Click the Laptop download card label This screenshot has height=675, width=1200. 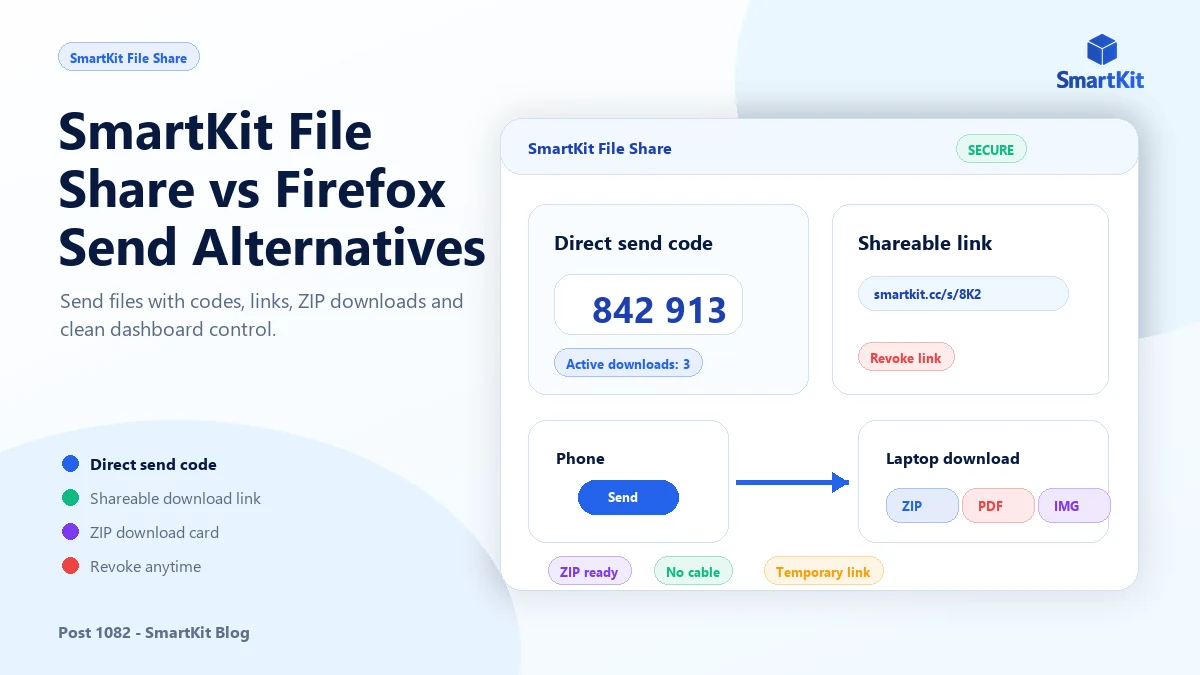pos(953,458)
